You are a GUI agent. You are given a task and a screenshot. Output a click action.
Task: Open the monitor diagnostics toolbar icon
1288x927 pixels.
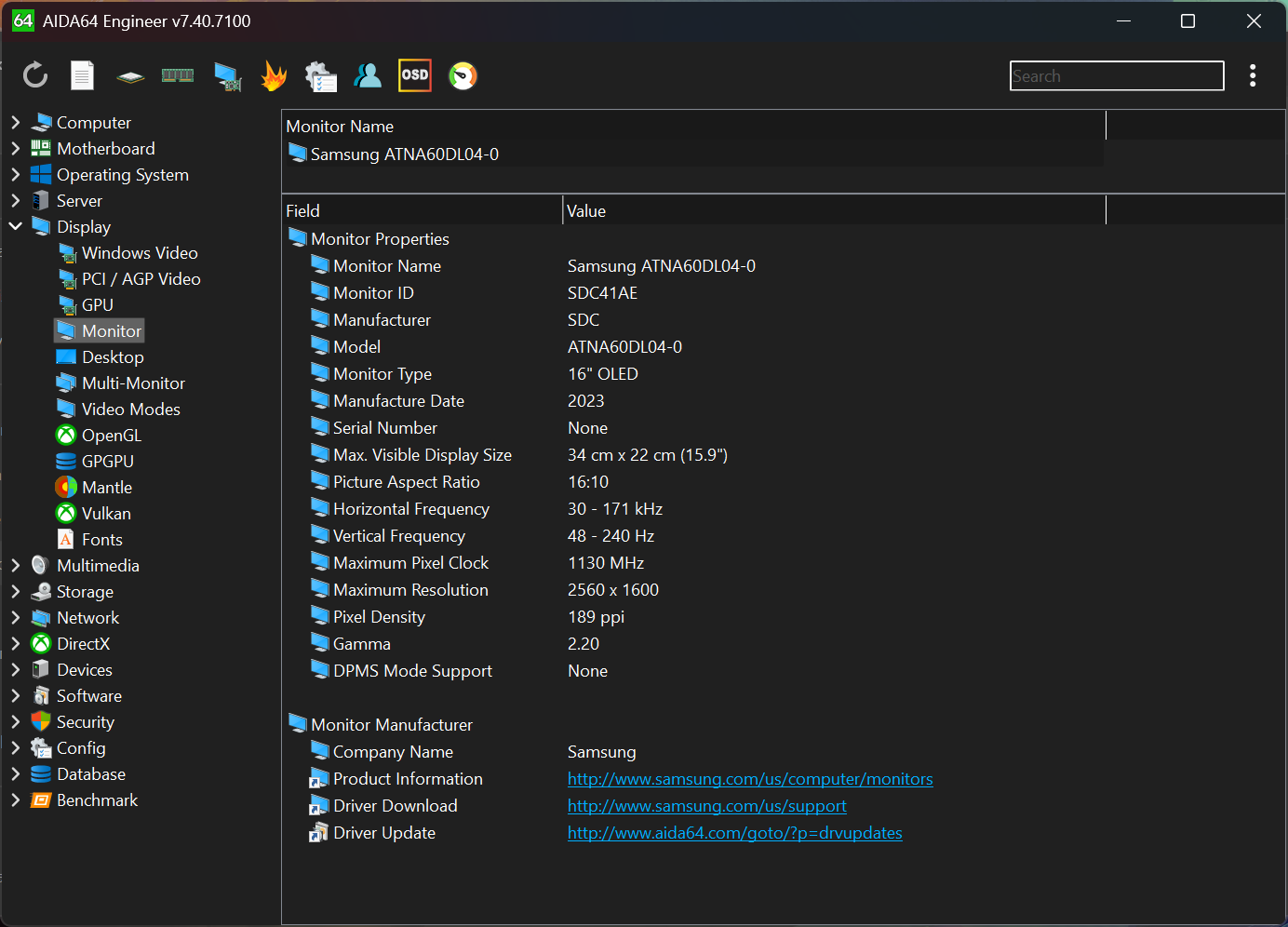226,75
